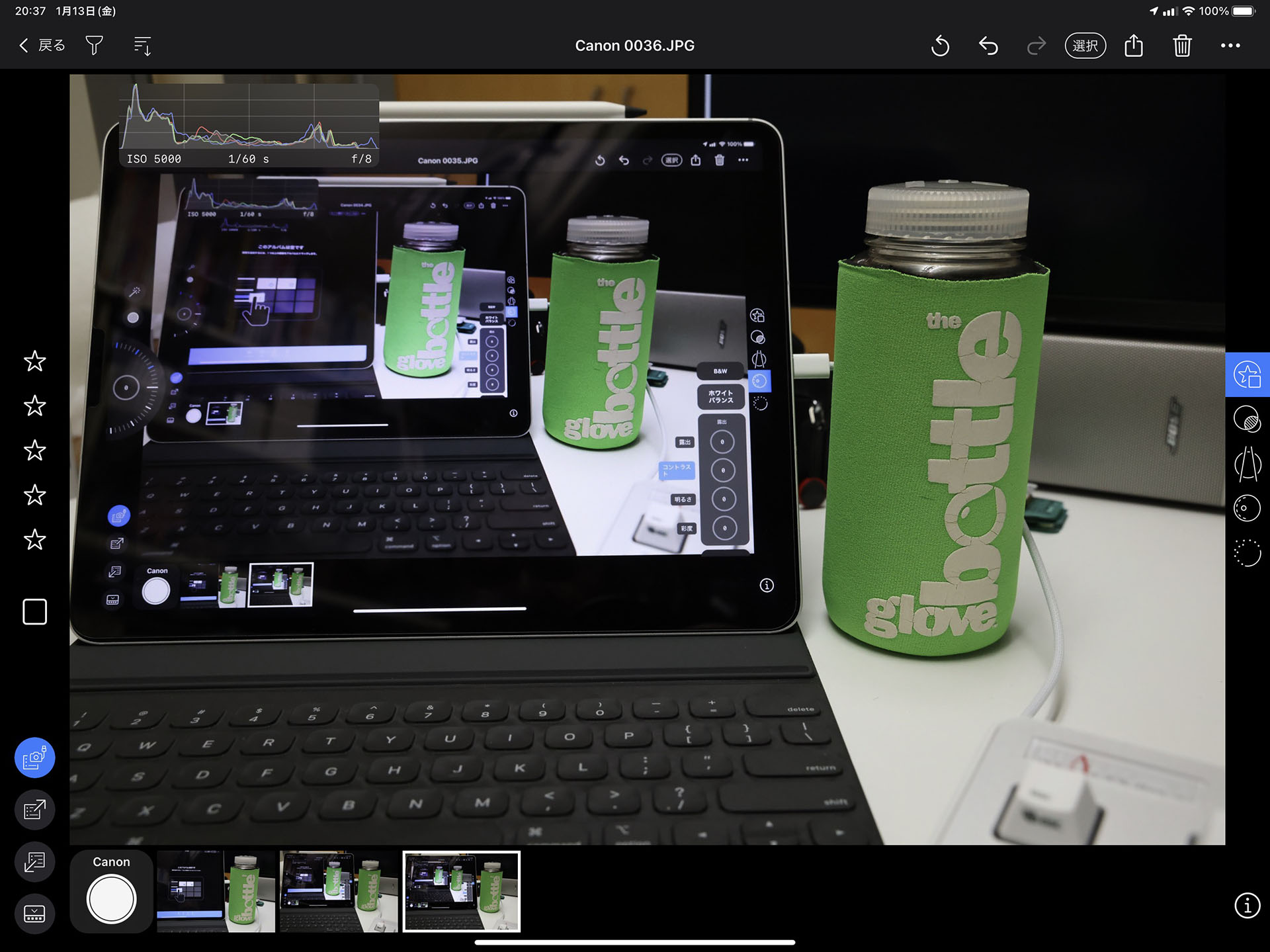Set rating to the first star
The height and width of the screenshot is (952, 1270).
(34, 361)
